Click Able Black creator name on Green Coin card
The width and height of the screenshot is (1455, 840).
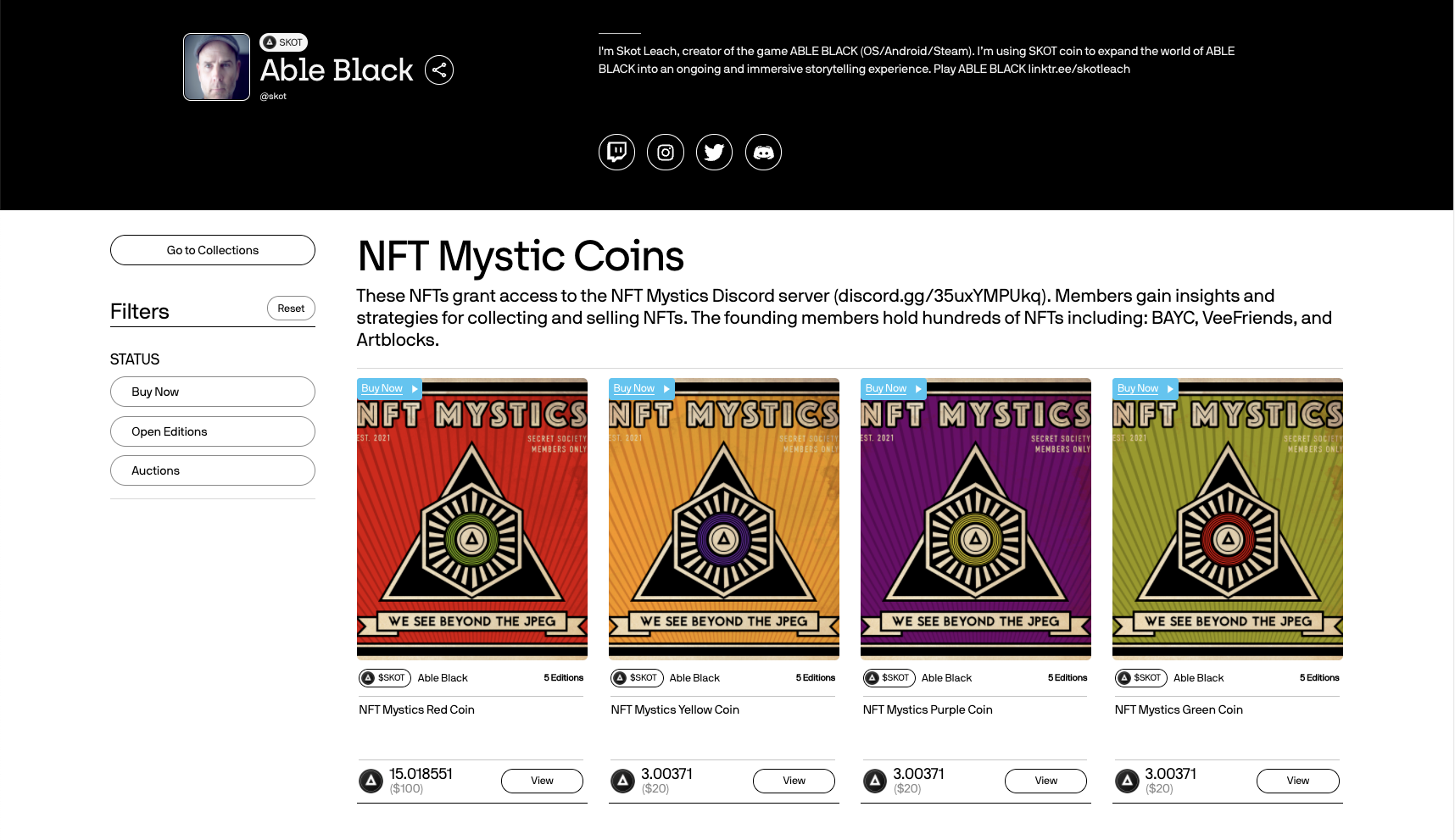tap(1199, 678)
